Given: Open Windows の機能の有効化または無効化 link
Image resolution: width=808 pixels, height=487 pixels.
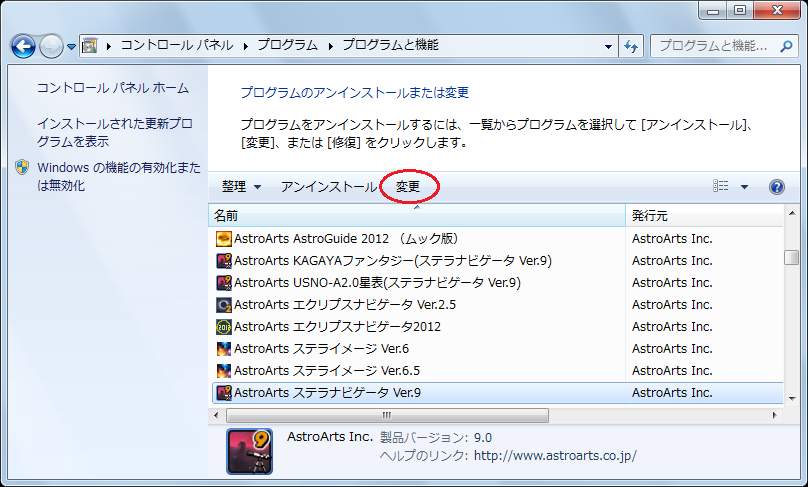Looking at the screenshot, I should pos(119,176).
